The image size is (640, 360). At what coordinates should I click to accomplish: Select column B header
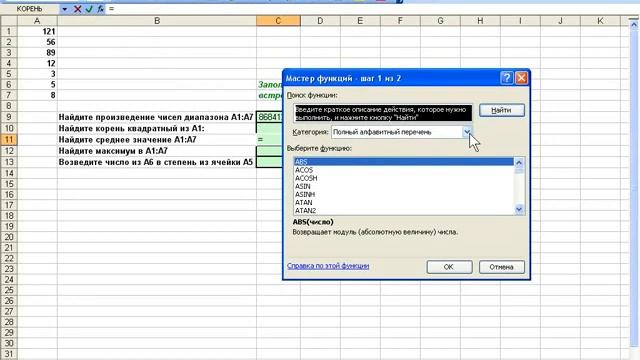click(157, 21)
